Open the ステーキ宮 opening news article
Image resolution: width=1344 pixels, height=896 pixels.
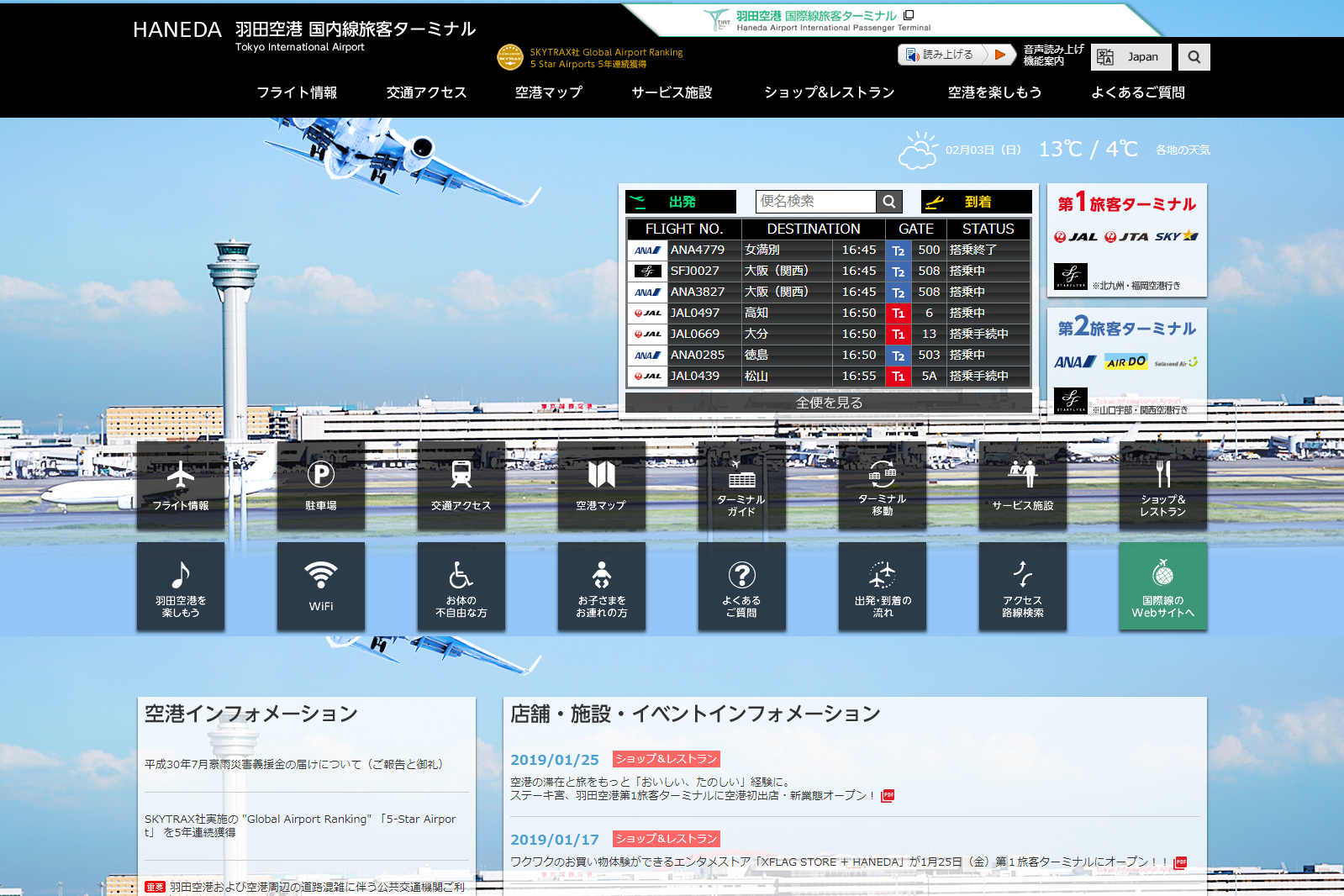pyautogui.click(x=693, y=788)
